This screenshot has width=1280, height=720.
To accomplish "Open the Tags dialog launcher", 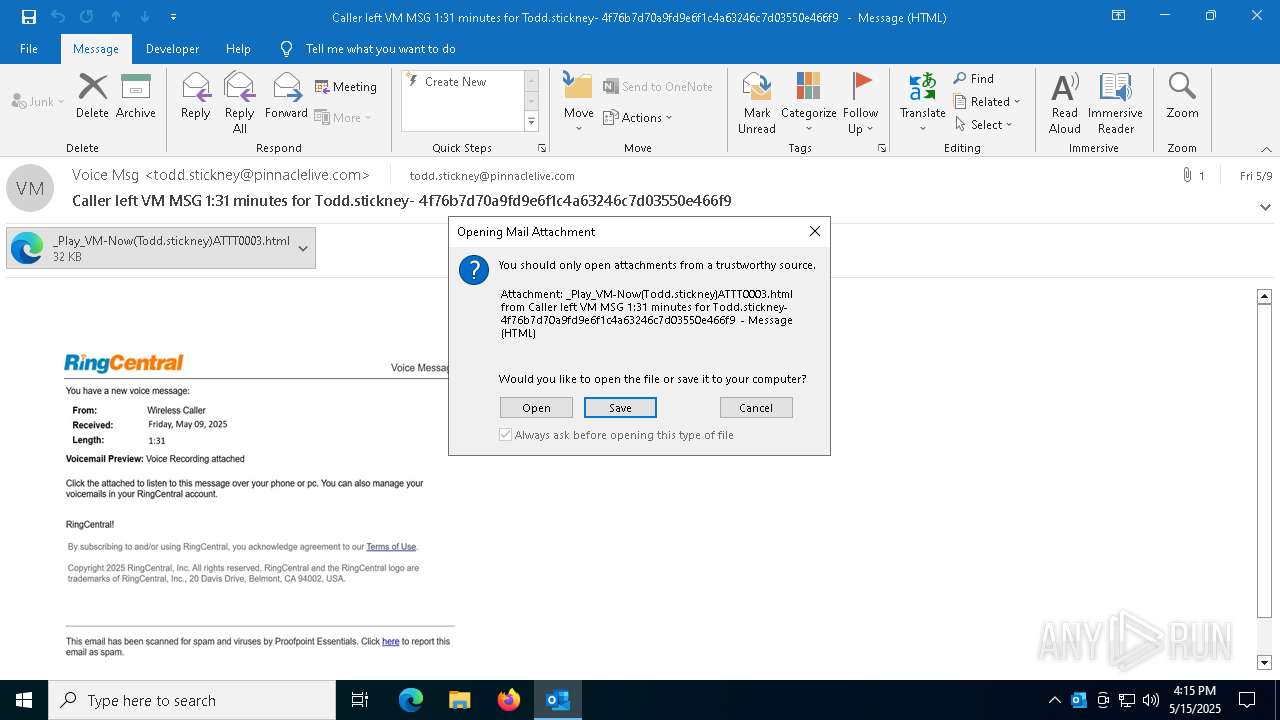I will pos(882,148).
